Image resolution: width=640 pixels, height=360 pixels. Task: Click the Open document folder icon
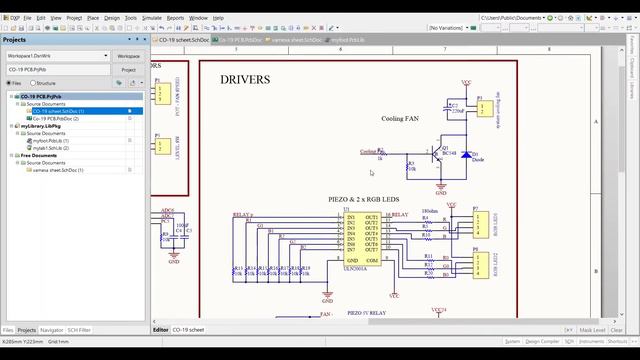[13, 28]
